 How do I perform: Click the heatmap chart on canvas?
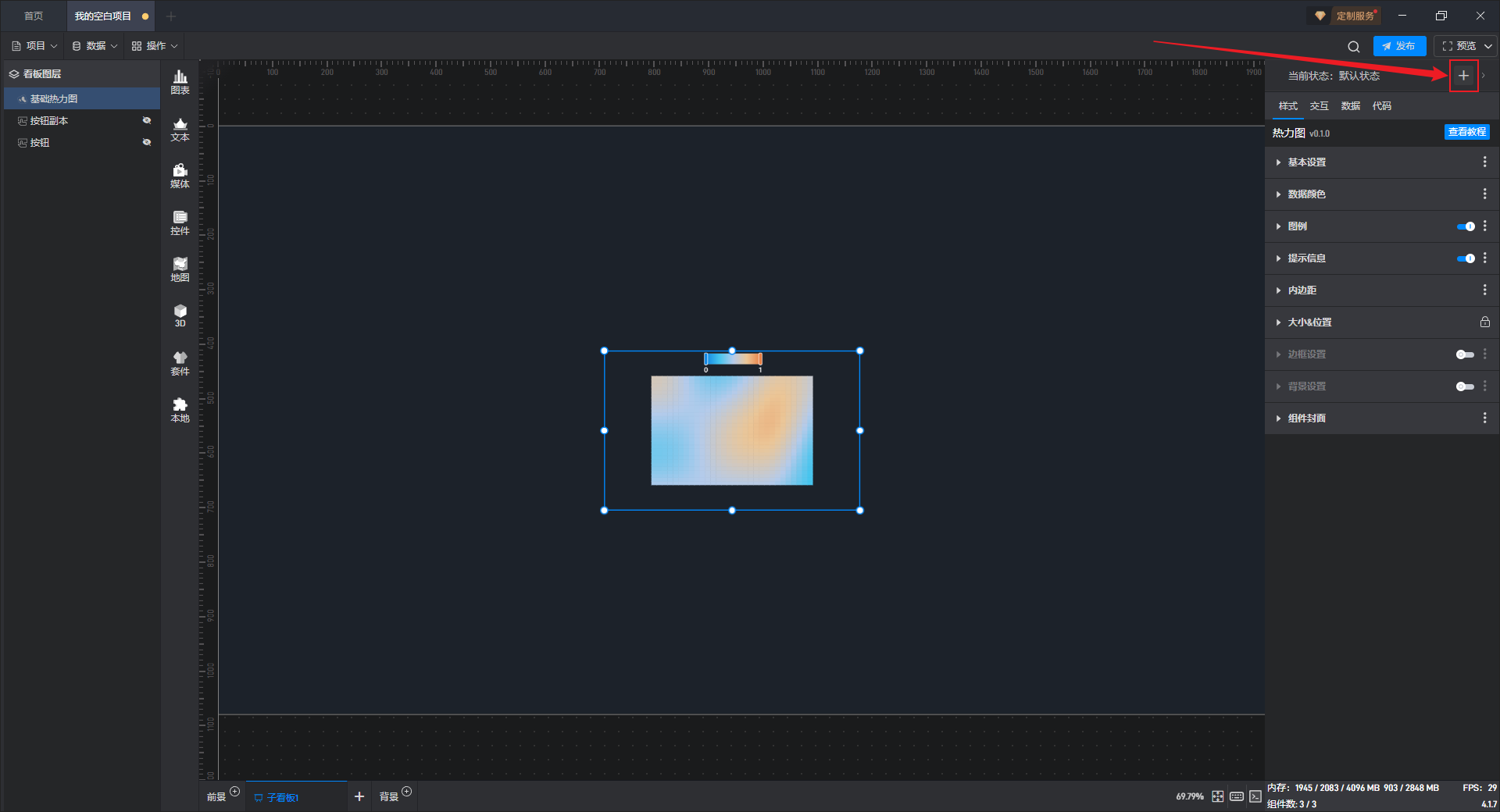coord(732,430)
